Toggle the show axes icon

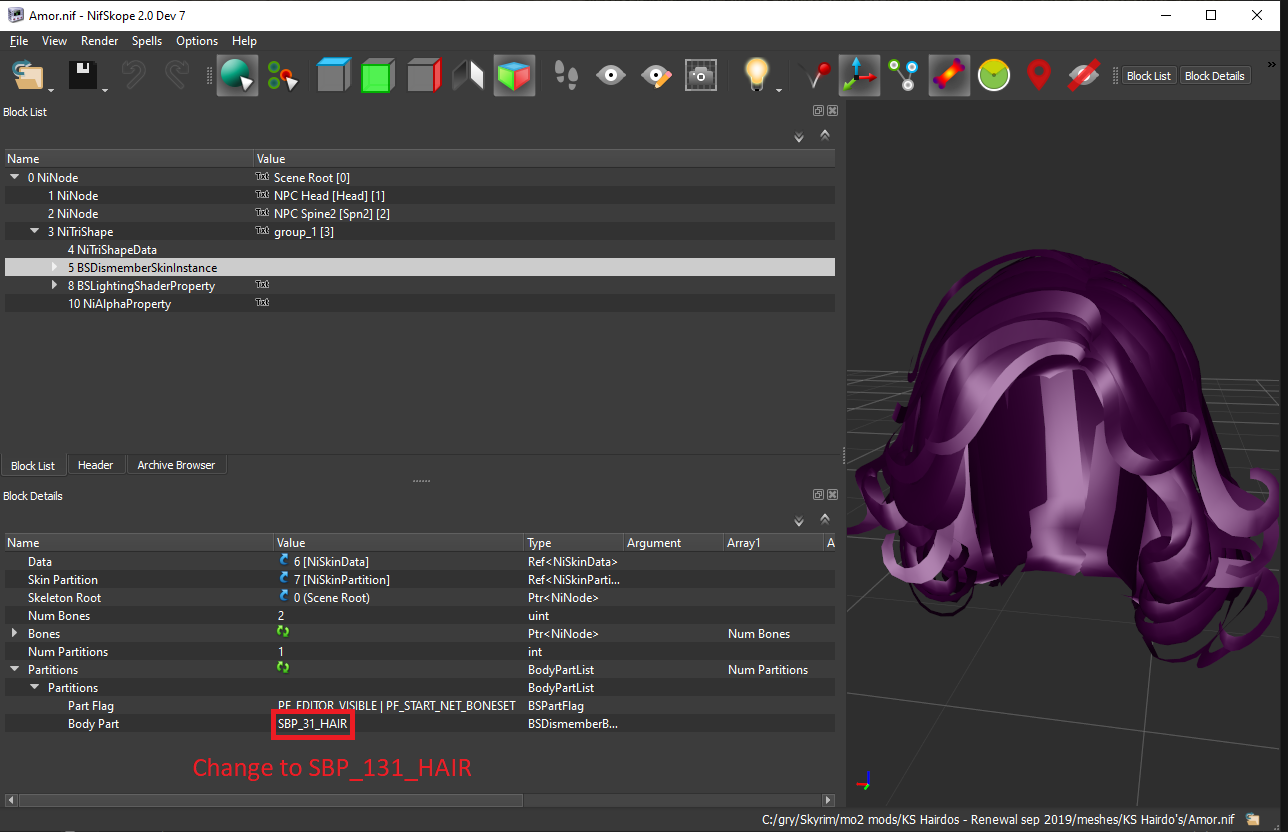click(x=858, y=76)
